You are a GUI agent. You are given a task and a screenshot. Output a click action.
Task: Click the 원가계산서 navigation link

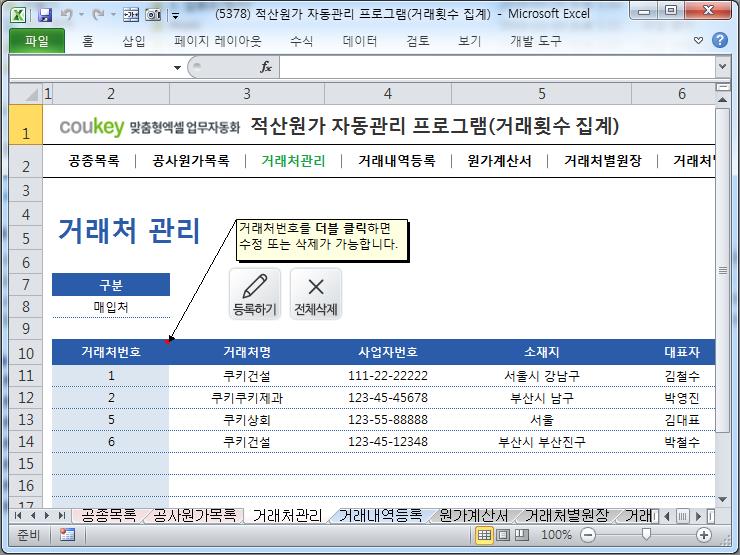pos(499,161)
